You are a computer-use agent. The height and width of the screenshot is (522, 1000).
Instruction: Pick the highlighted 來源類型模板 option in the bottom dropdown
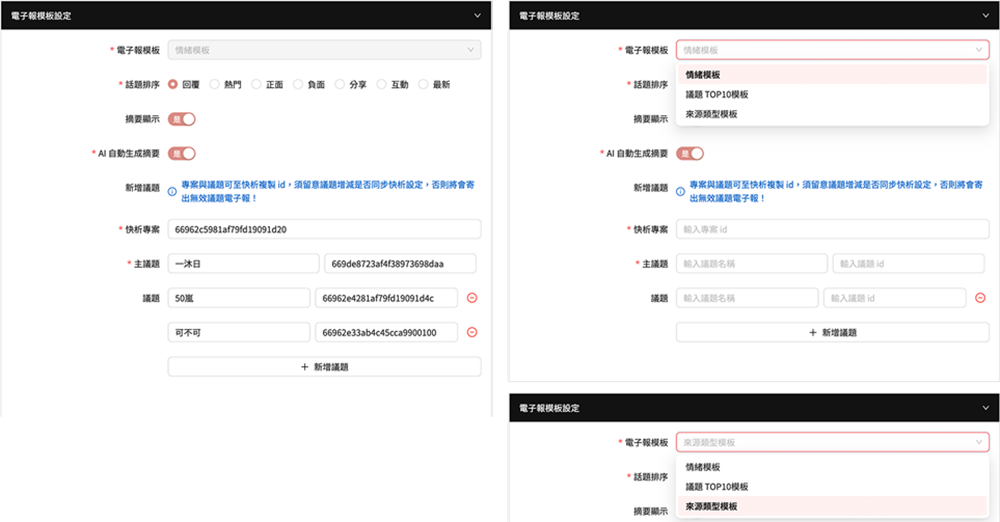coord(711,507)
